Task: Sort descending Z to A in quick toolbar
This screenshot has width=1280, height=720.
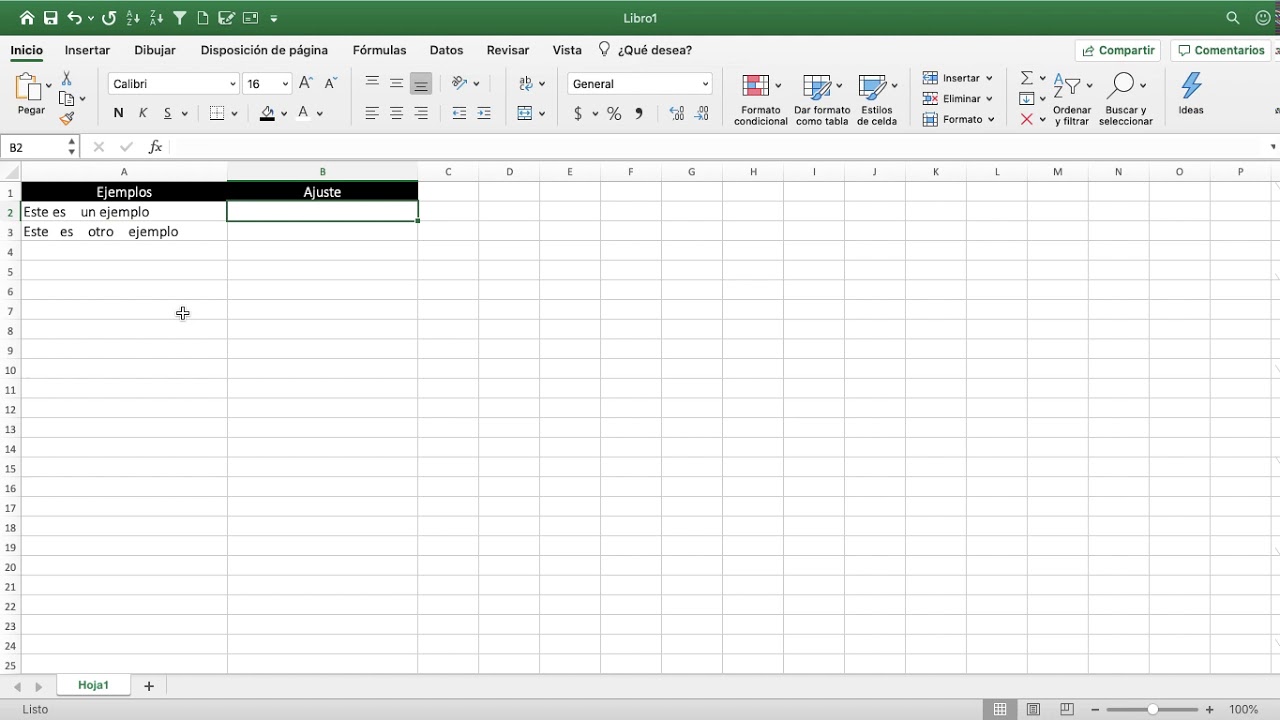Action: [x=157, y=18]
